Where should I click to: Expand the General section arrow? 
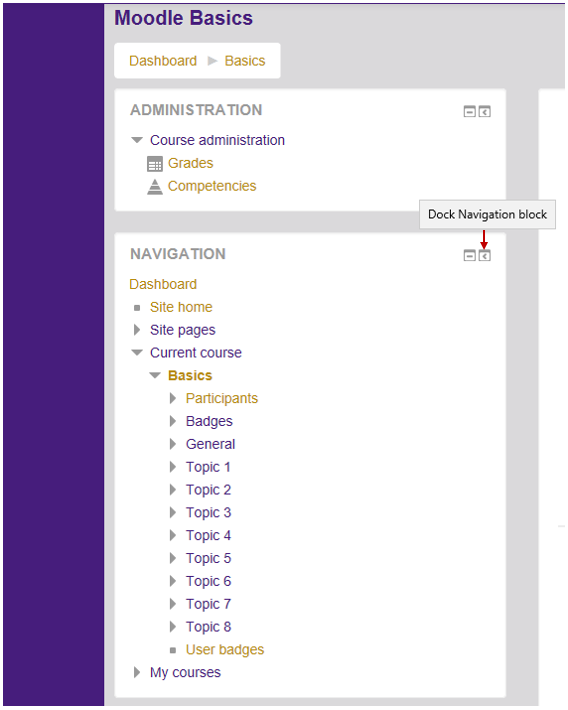pos(173,444)
